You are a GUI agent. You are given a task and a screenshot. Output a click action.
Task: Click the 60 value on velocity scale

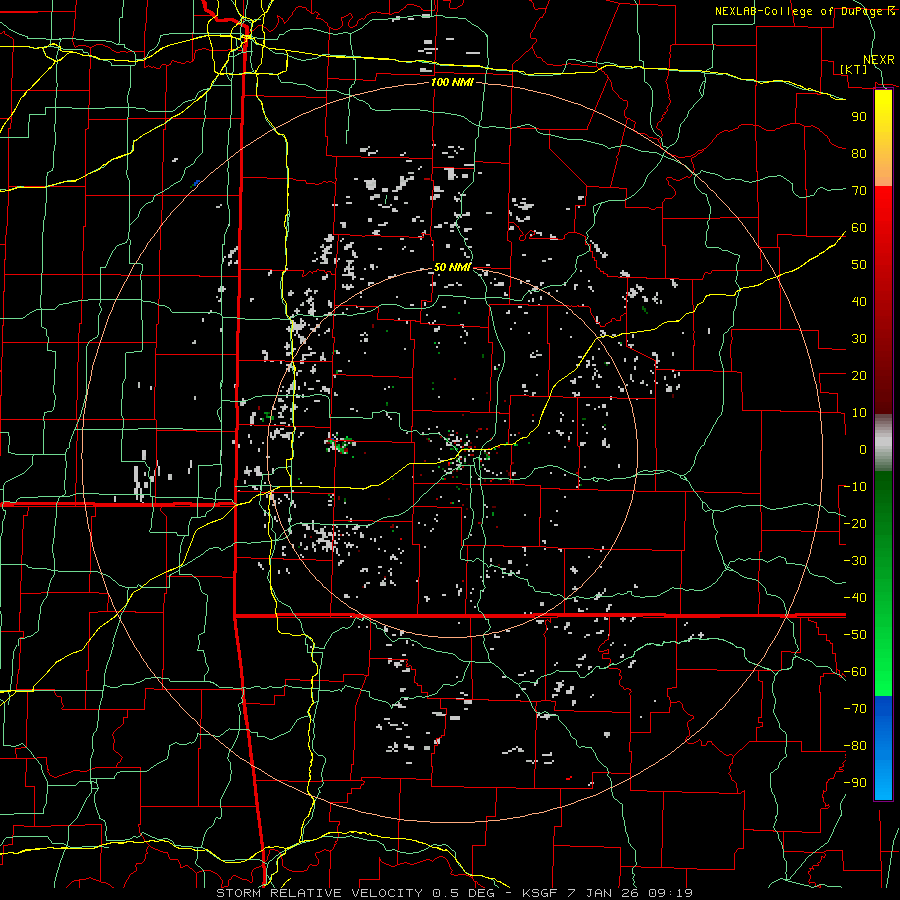click(x=859, y=228)
